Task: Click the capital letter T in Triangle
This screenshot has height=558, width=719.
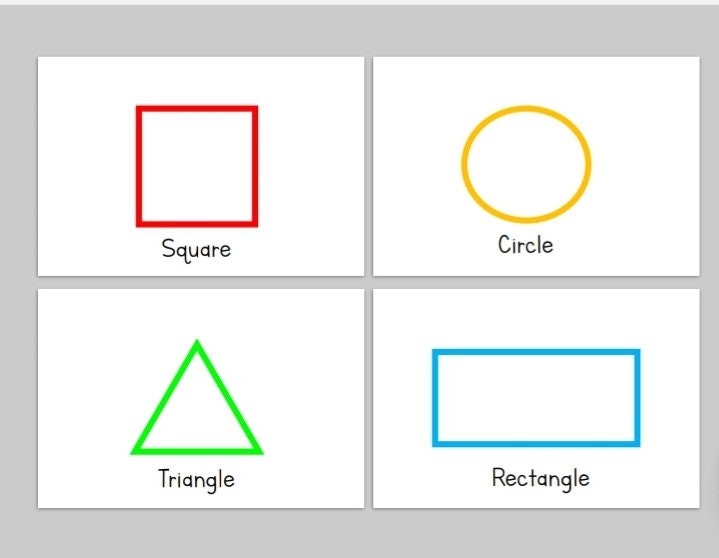Action: (x=164, y=478)
